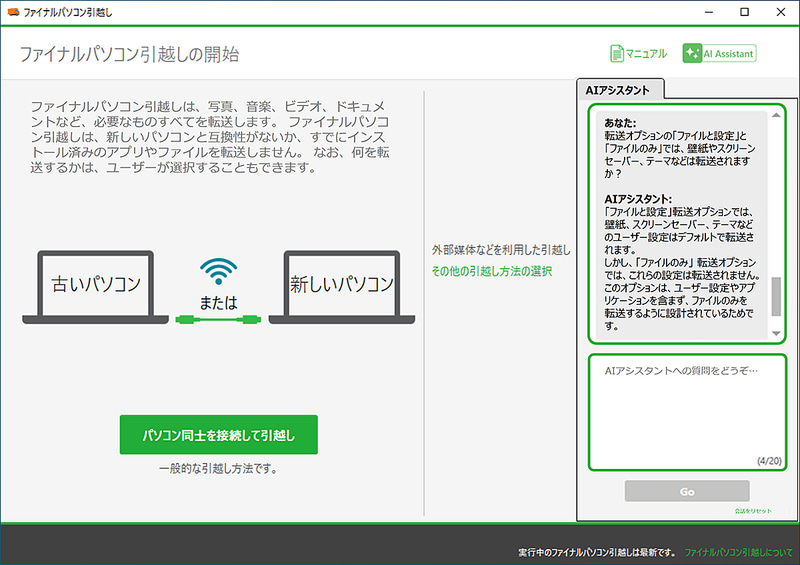This screenshot has height=565, width=800.
Task: Open ファイナルパソコン引越しについて link
Action: pyautogui.click(x=738, y=552)
